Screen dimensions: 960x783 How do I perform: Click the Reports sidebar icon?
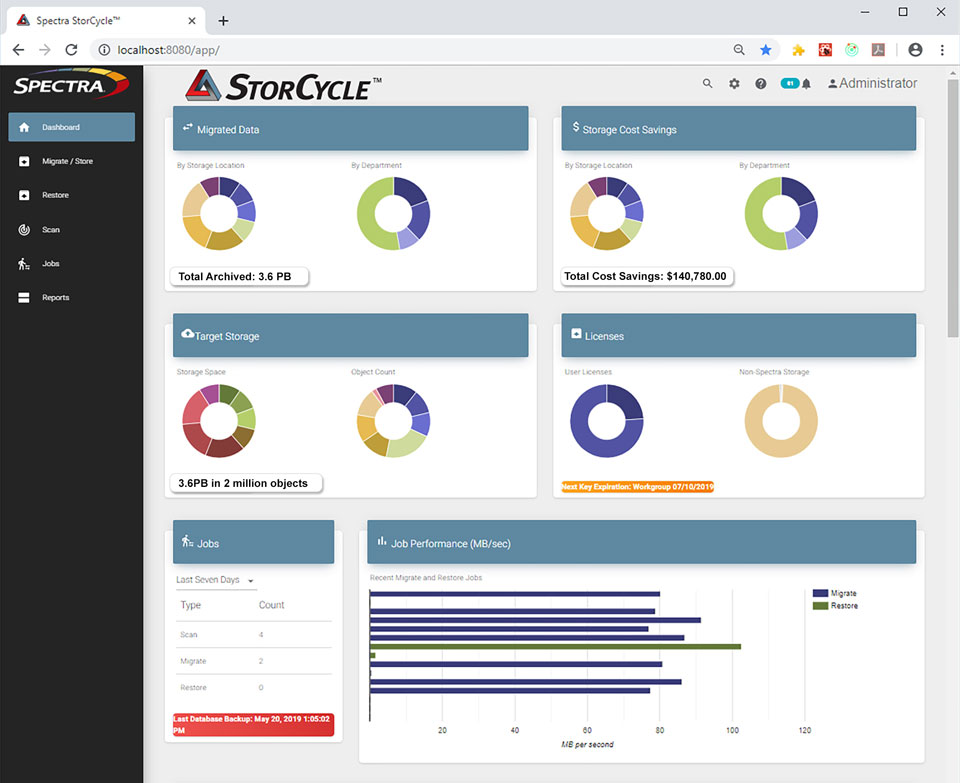[24, 298]
